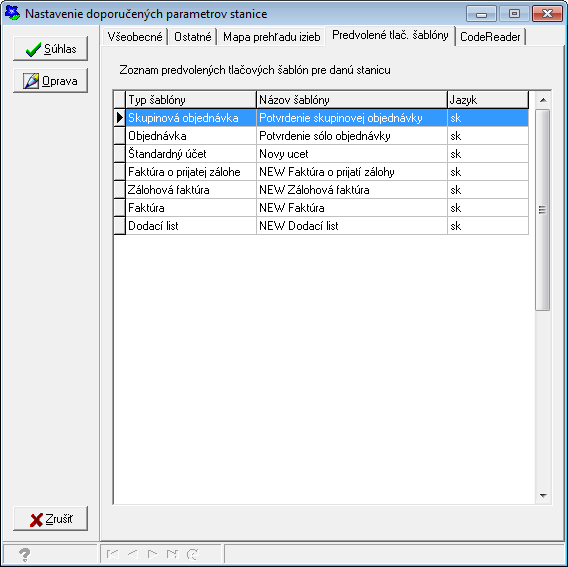Click the application icon in title bar
This screenshot has width=568, height=567.
(12, 13)
